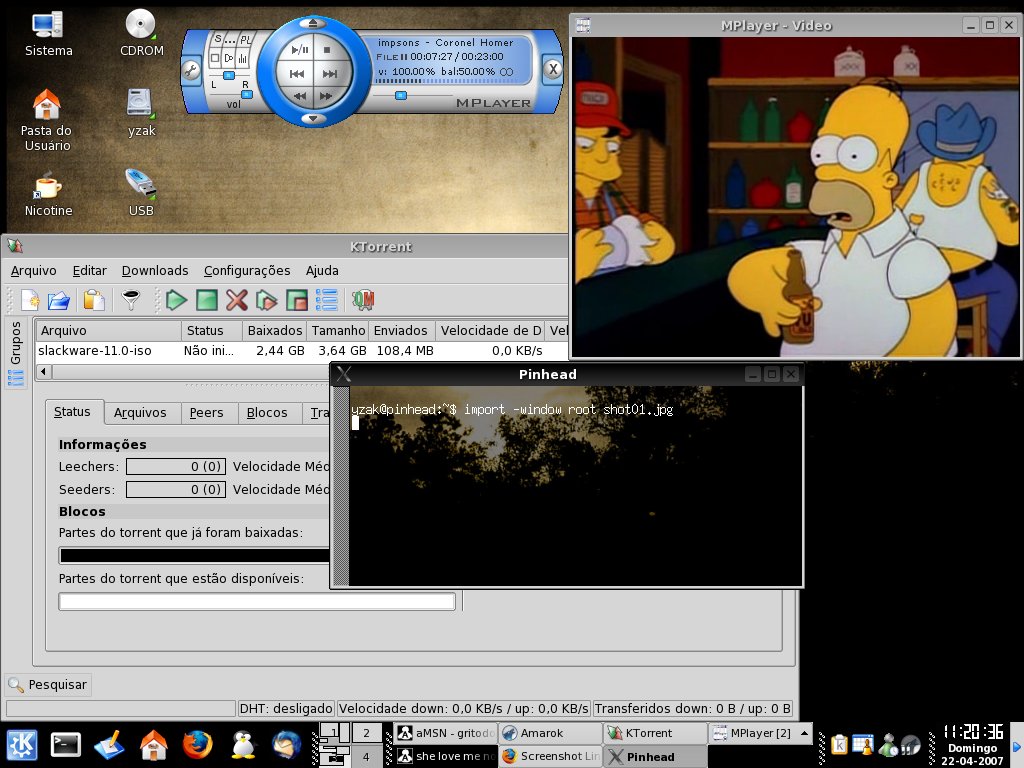Adjust the MPlayer vol slider handle
1024x768 pixels.
[248, 95]
